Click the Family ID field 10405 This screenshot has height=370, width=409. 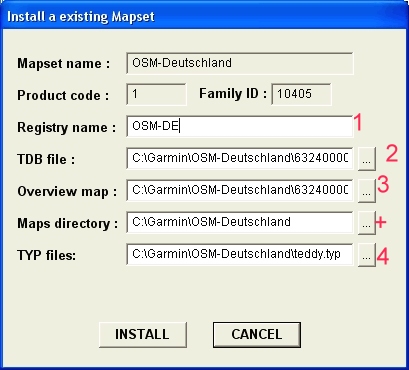click(x=301, y=94)
